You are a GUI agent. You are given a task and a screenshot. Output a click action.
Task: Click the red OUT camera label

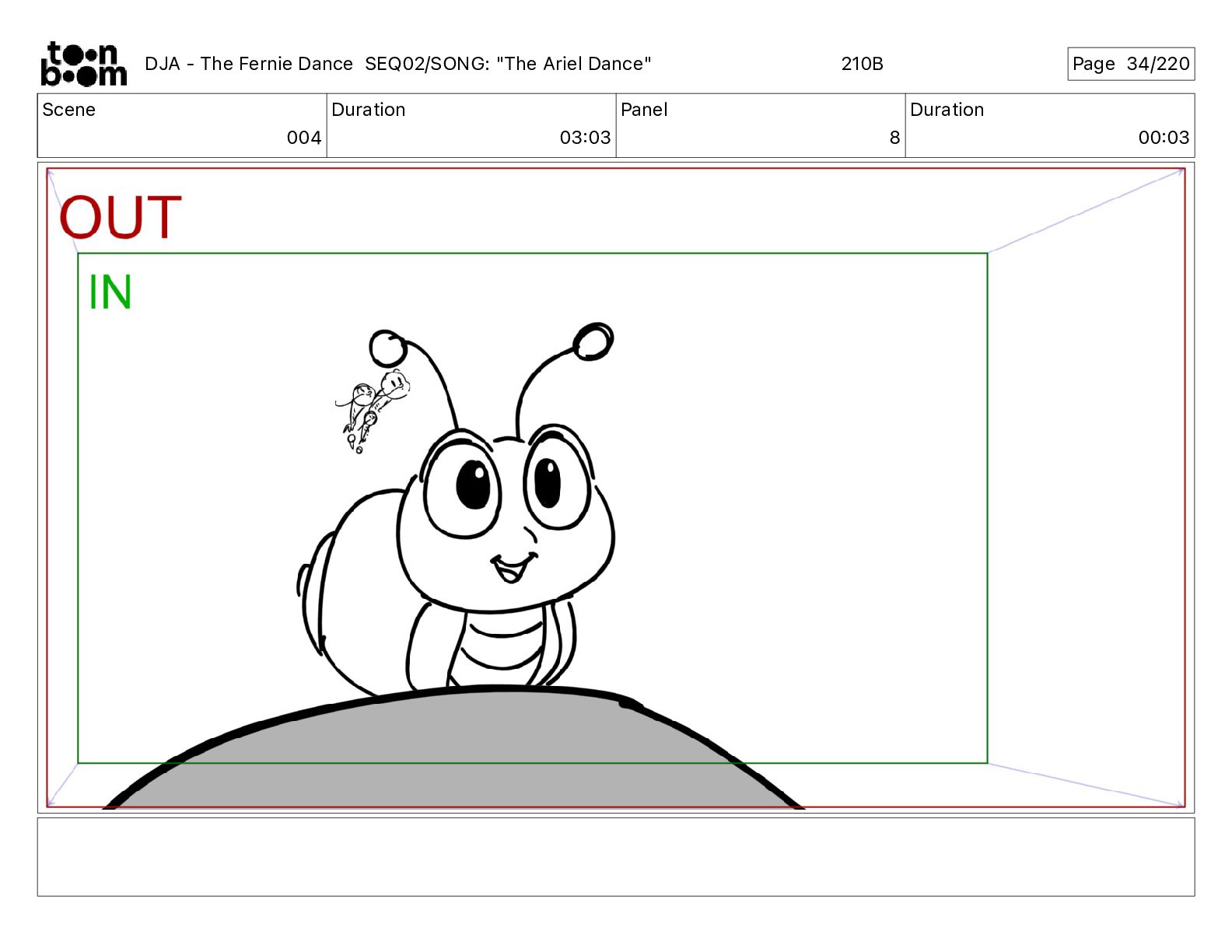coord(121,218)
